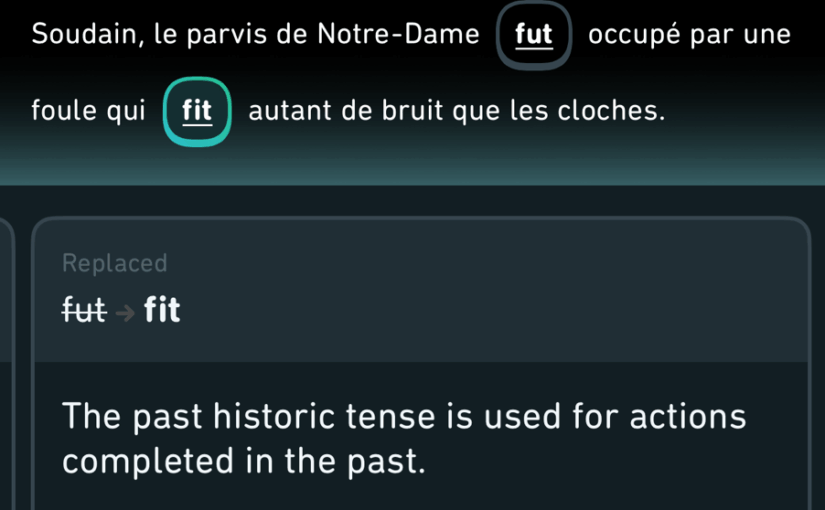Click the word "foule" in the sentence
Screen dimensions: 825x510
[x=64, y=110]
